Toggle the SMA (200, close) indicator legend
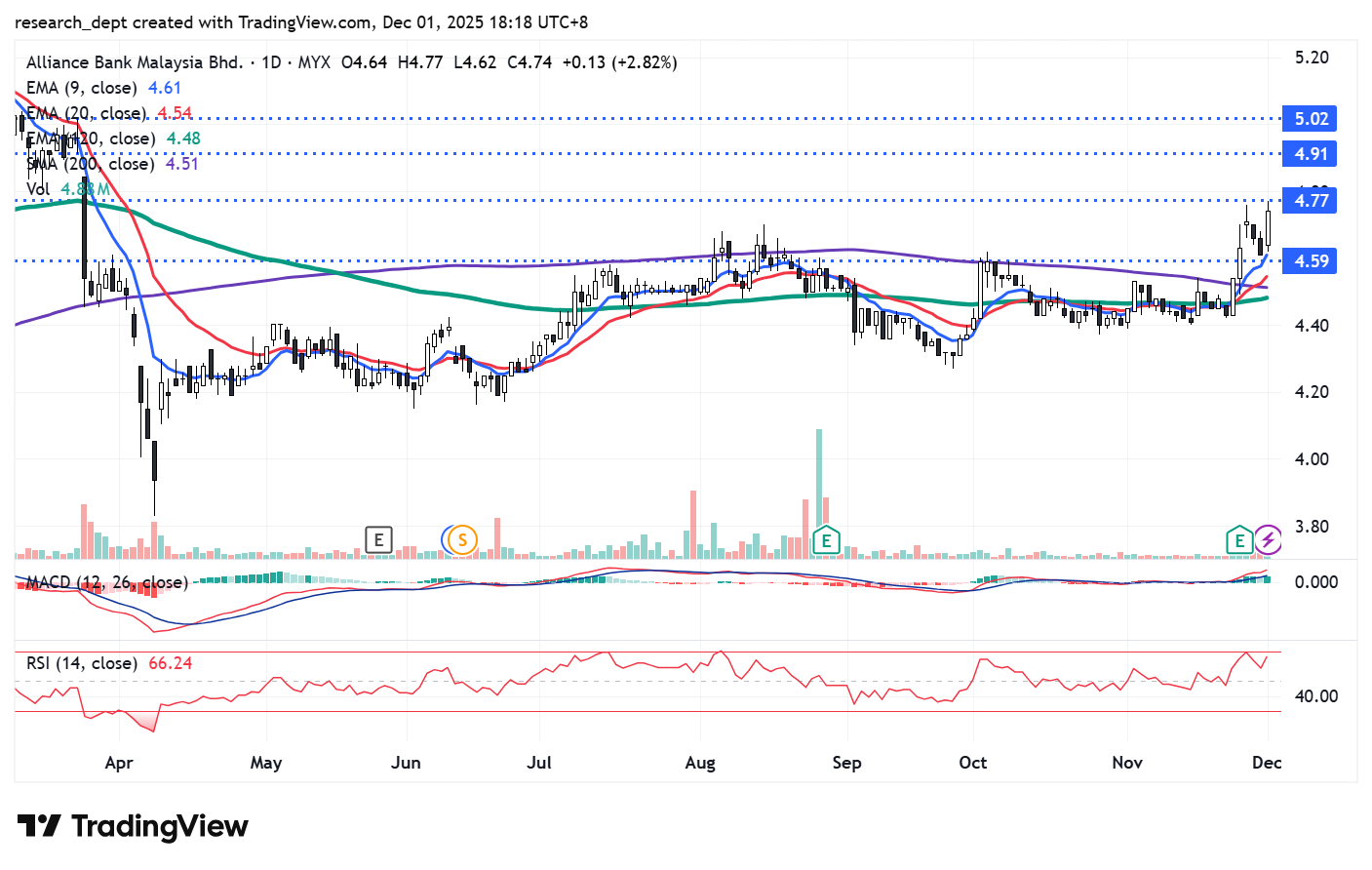Screen dimensions: 1372x870 click(x=90, y=164)
